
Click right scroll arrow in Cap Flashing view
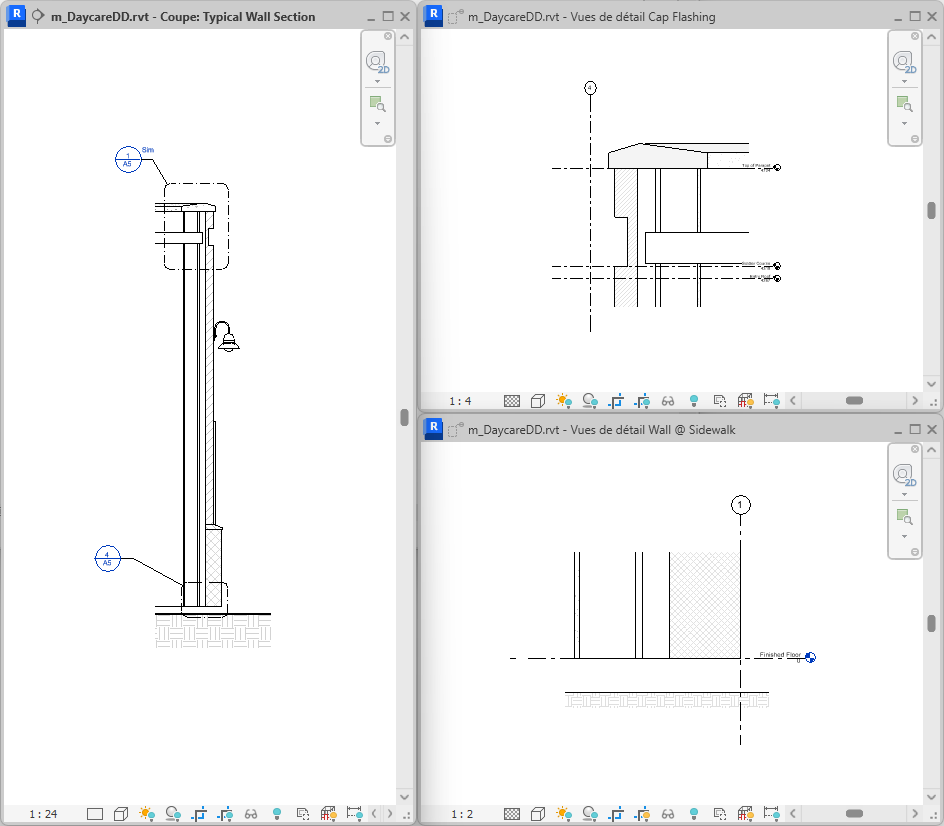click(915, 401)
